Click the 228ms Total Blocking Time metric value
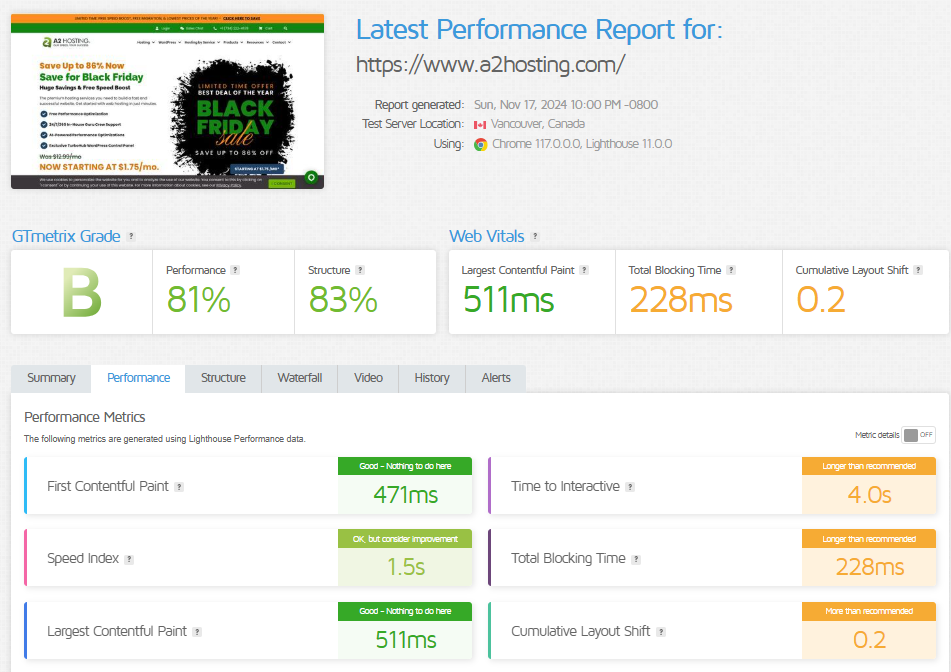Viewport: 951px width, 672px height. [x=869, y=567]
